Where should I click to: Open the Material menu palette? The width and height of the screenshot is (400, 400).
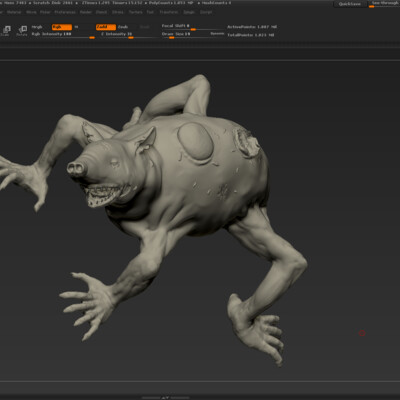(x=14, y=12)
